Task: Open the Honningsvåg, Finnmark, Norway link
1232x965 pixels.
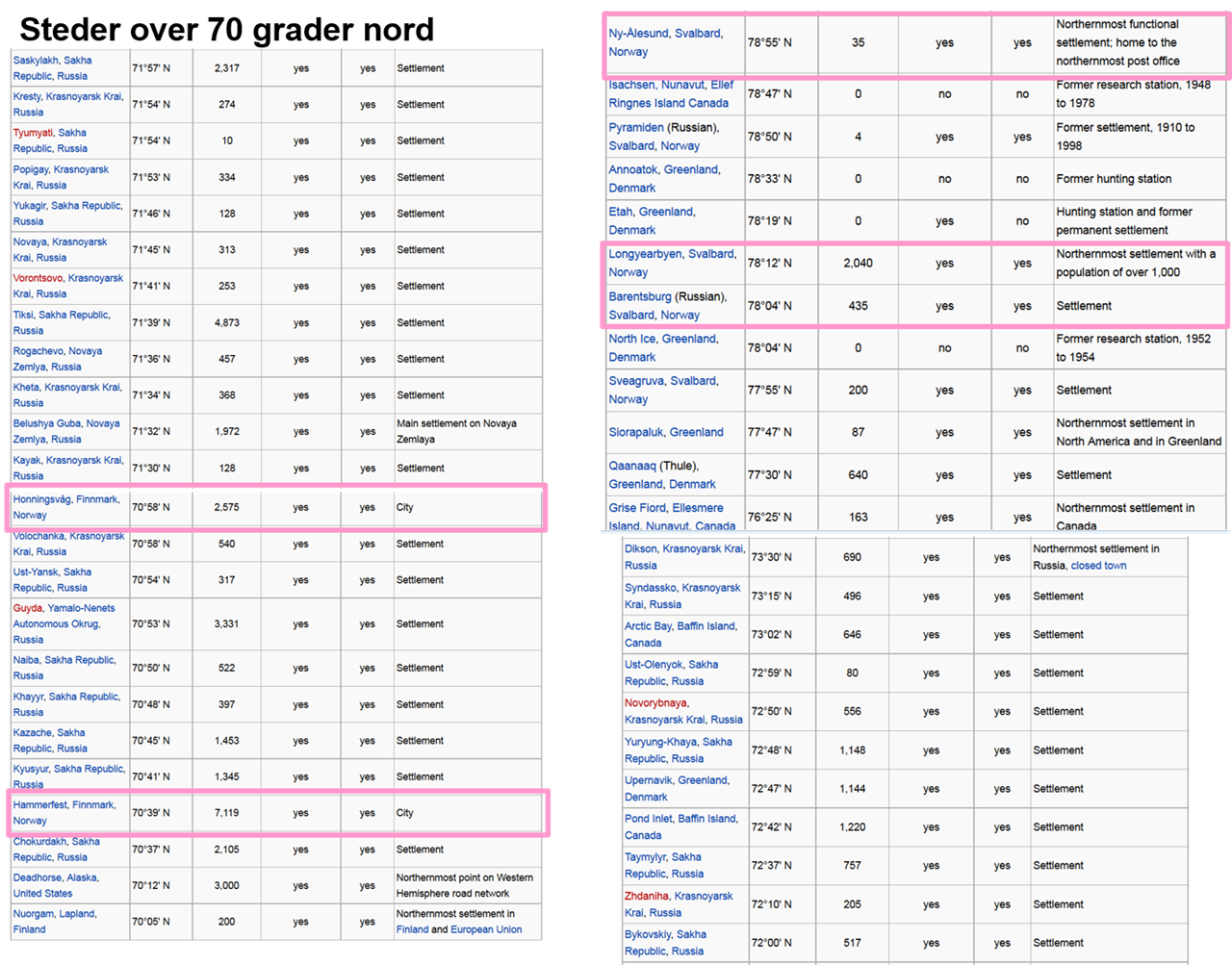Action: pos(65,507)
